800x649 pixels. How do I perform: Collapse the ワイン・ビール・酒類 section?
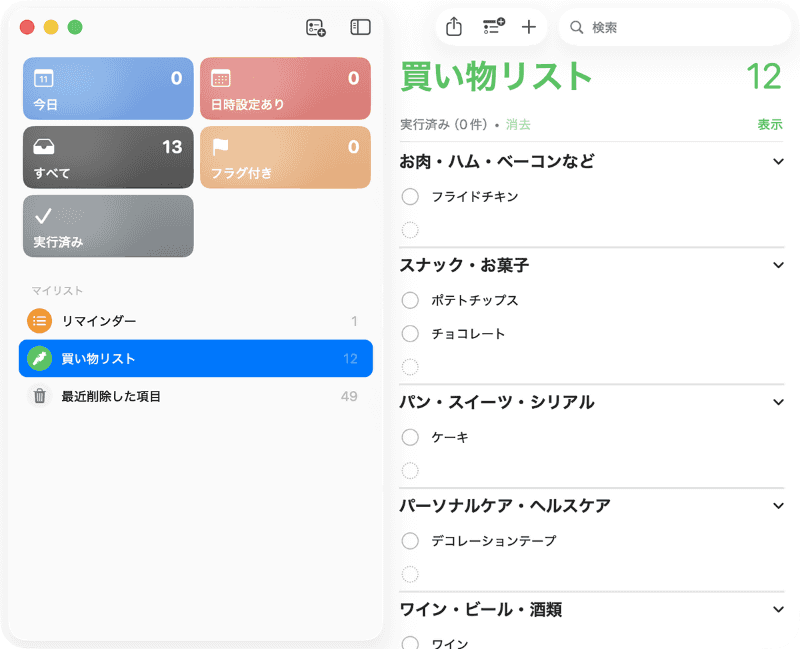click(x=777, y=608)
